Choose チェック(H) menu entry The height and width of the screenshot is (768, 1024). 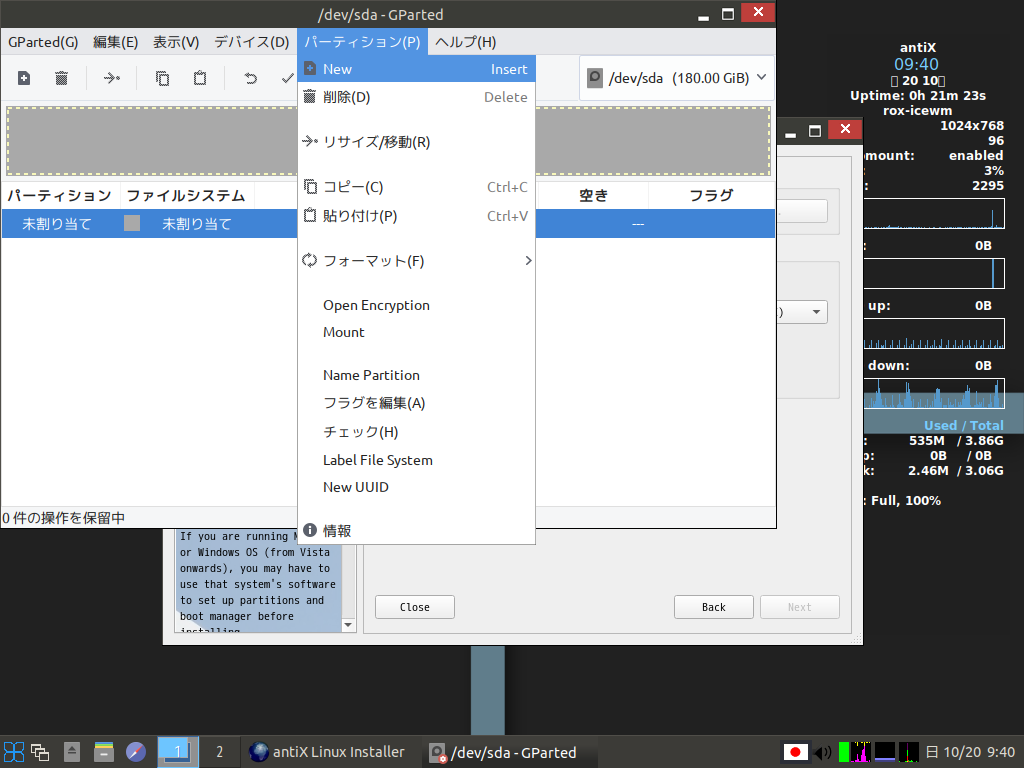(417, 432)
